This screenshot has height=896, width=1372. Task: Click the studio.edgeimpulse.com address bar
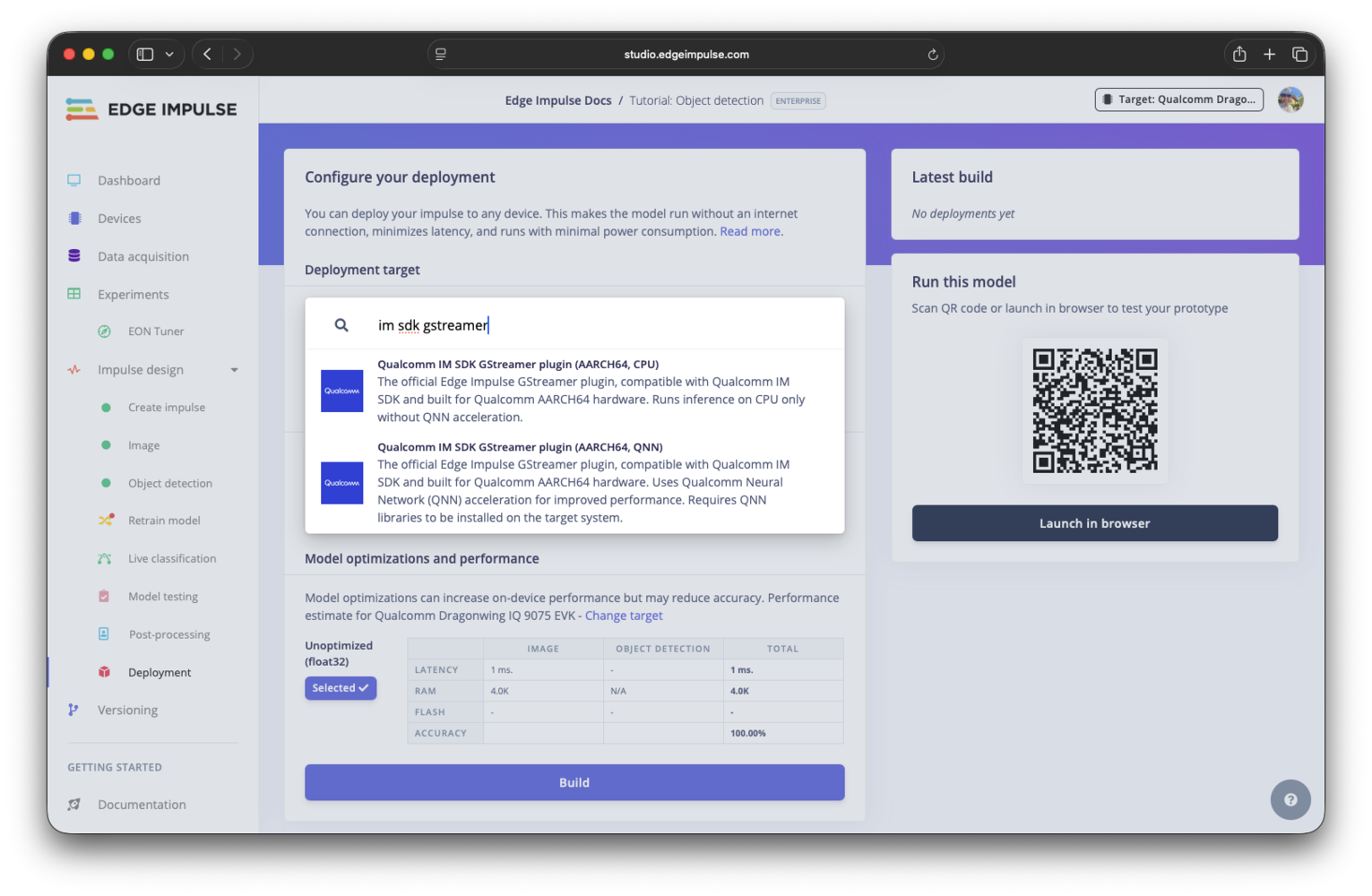tap(686, 55)
